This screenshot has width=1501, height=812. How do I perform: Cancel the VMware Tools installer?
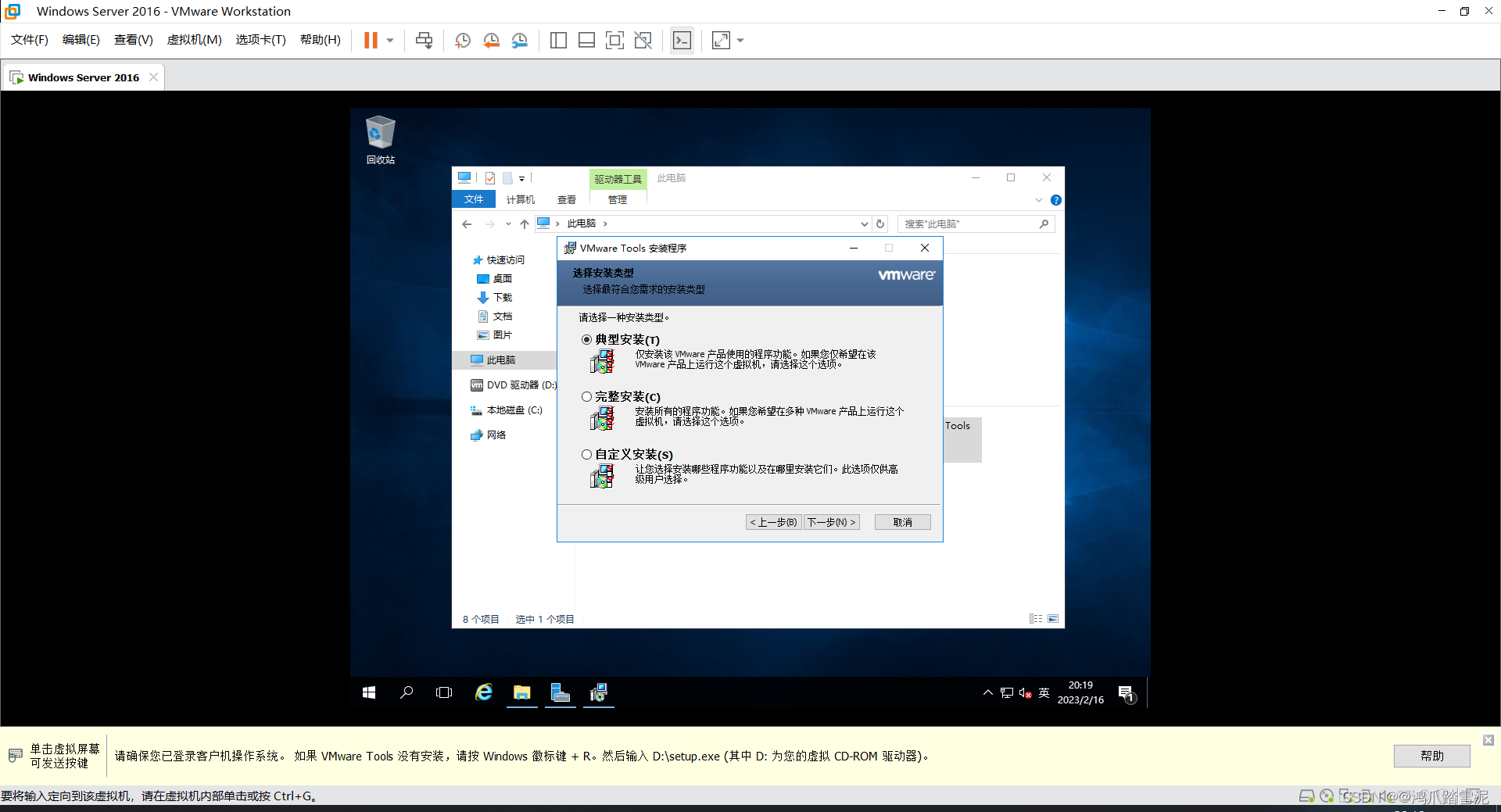903,522
